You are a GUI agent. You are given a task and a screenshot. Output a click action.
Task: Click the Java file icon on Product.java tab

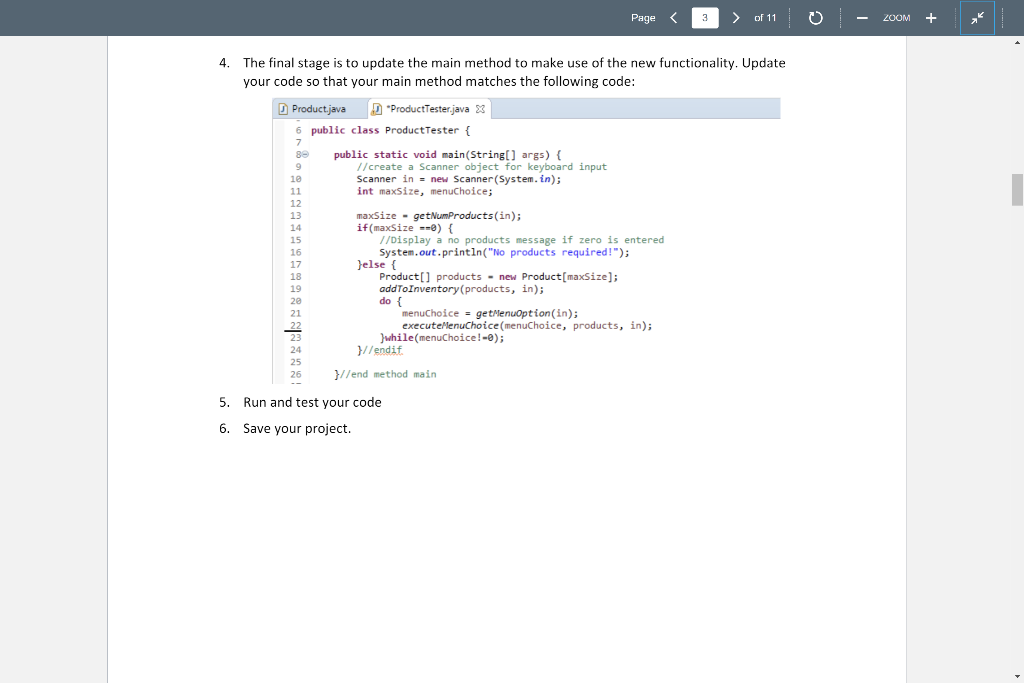point(282,108)
